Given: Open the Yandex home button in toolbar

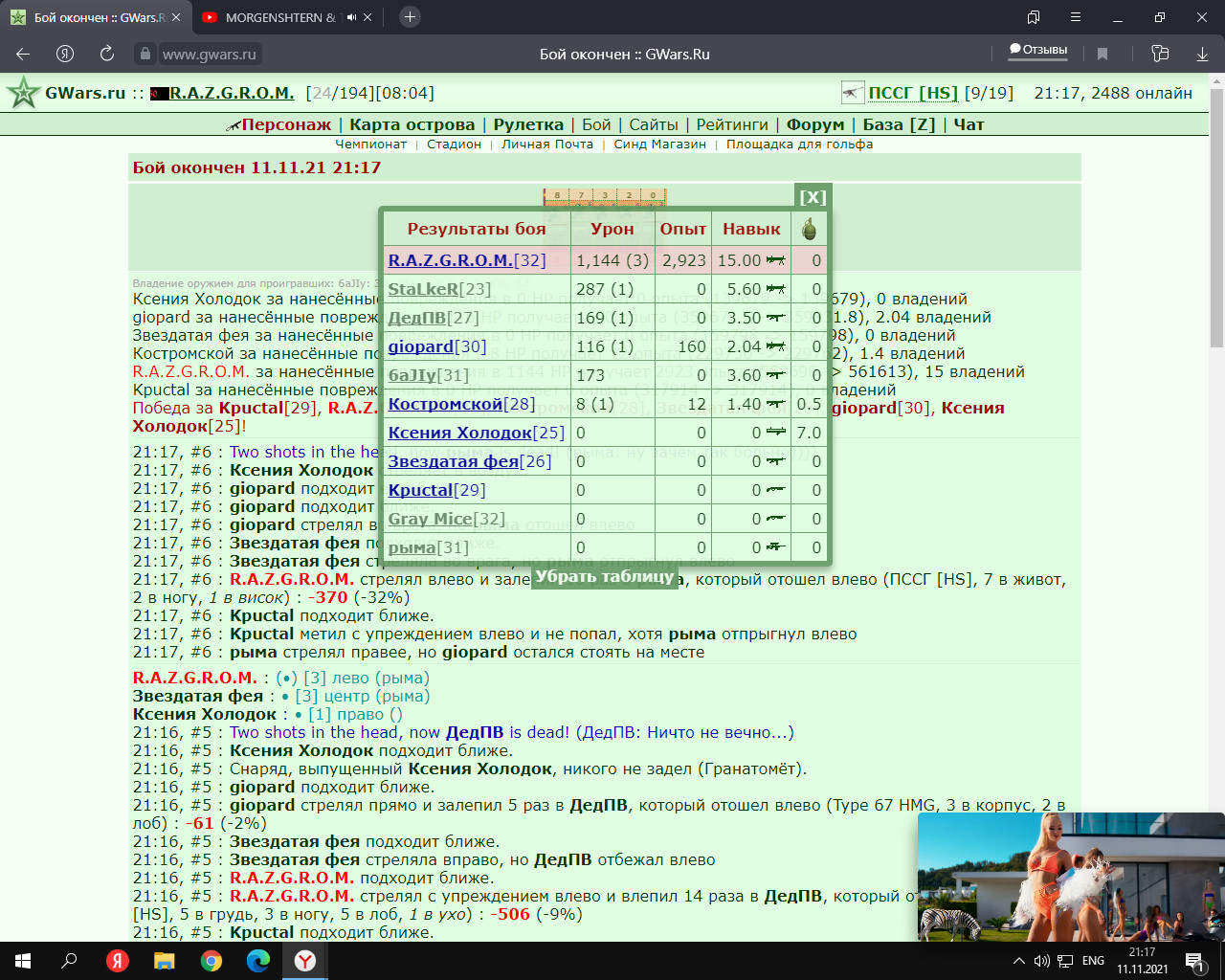Looking at the screenshot, I should click(65, 54).
